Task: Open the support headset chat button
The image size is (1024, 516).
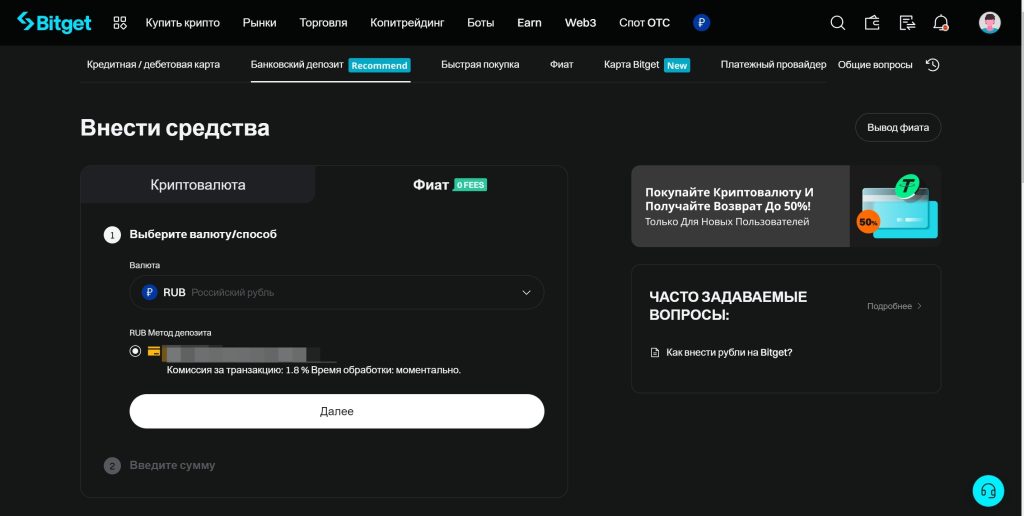Action: click(x=988, y=490)
